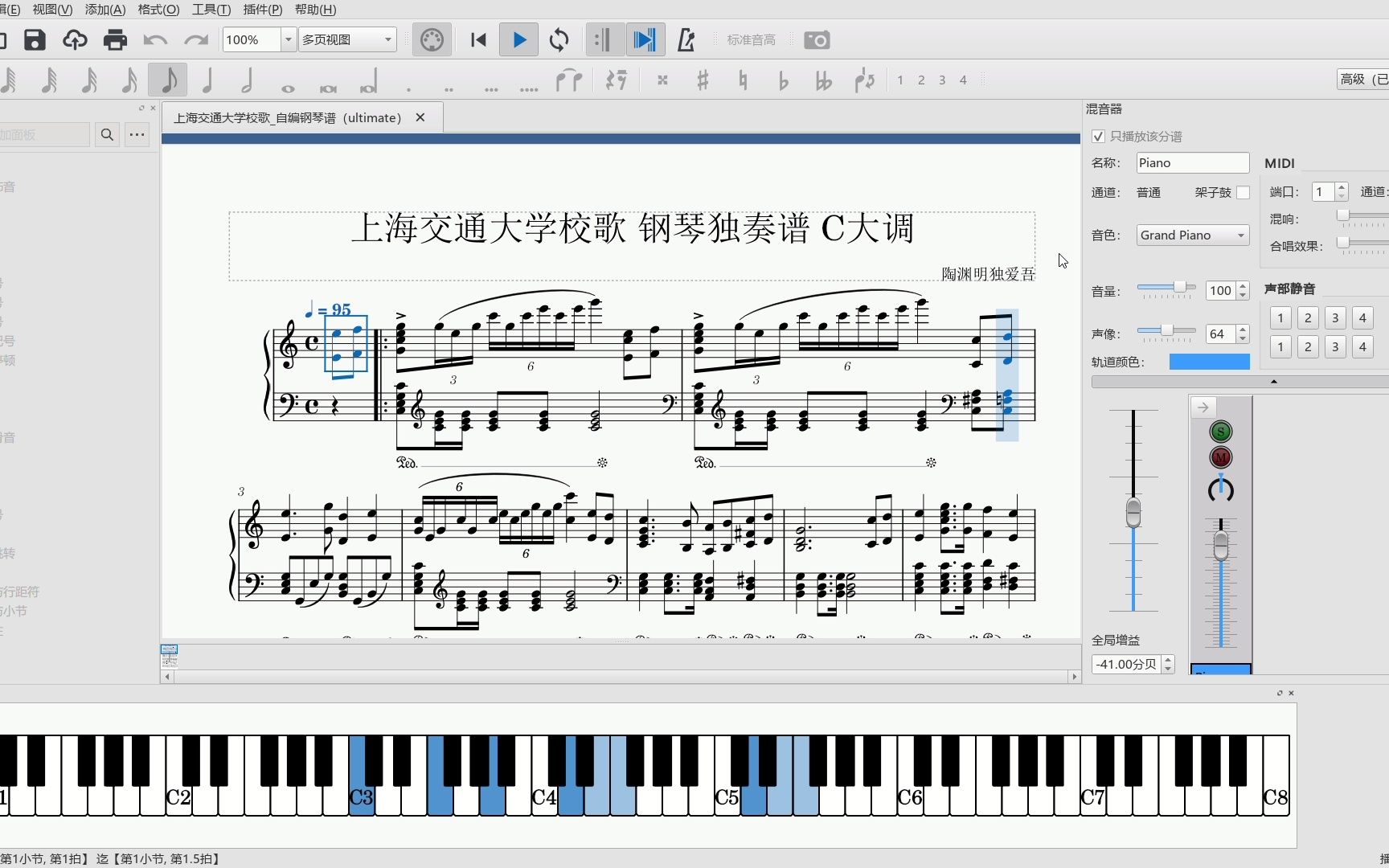Image resolution: width=1389 pixels, height=868 pixels.
Task: Undo the last action
Action: click(155, 39)
